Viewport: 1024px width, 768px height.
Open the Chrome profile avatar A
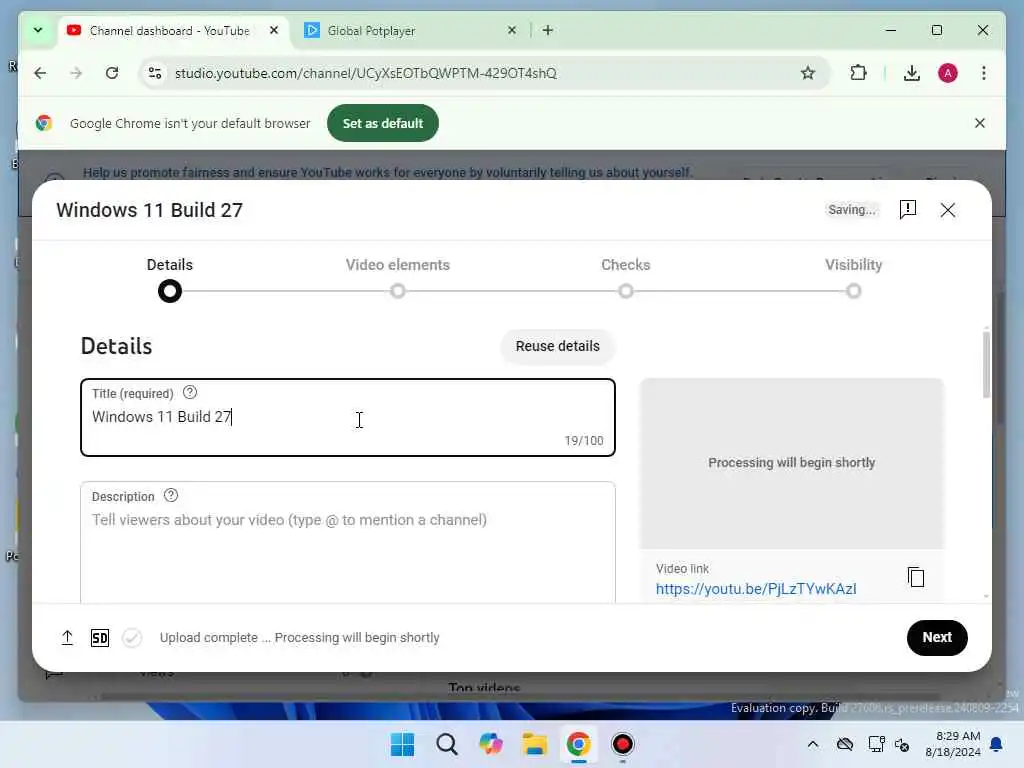coord(948,73)
